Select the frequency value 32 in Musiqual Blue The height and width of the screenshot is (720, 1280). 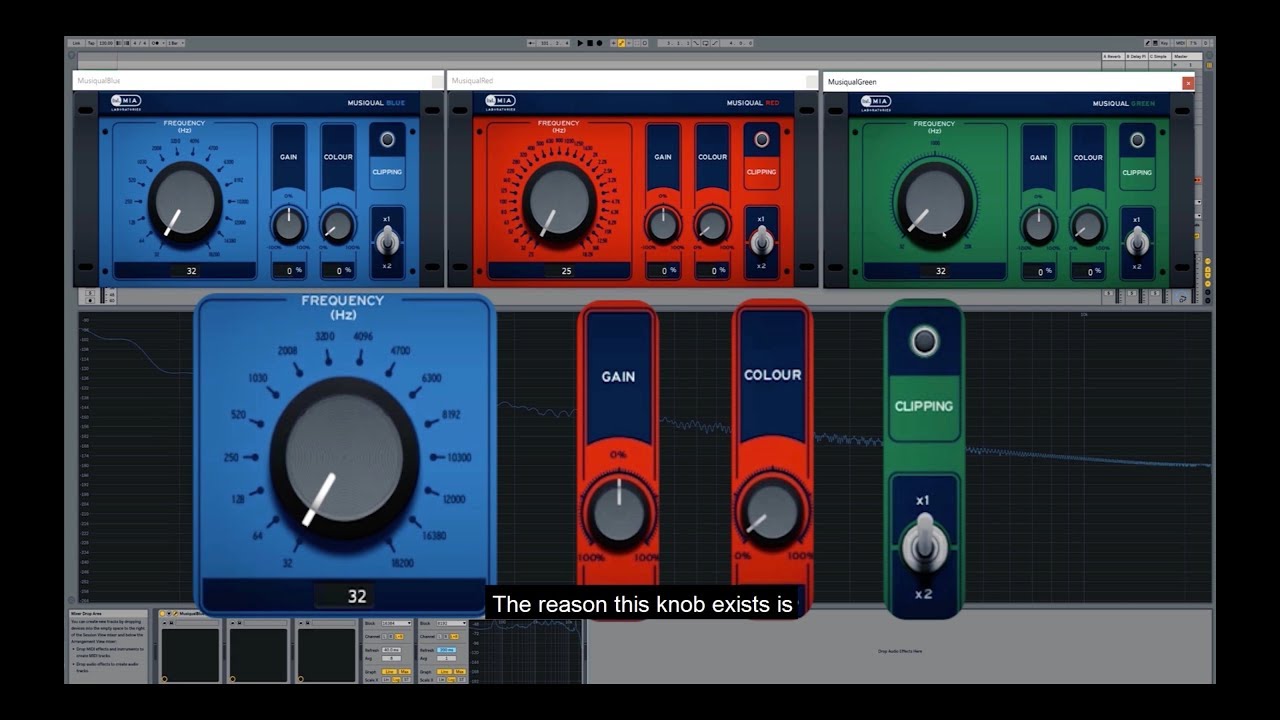point(185,271)
